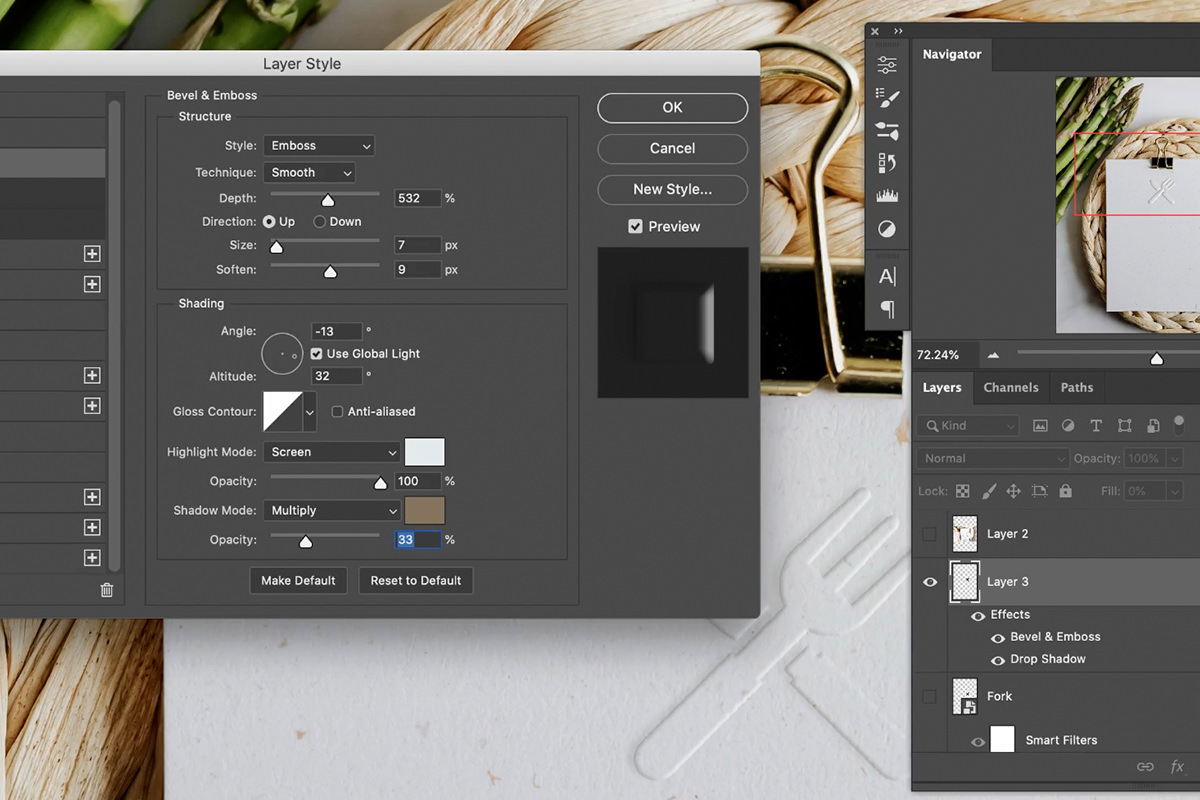Open the Properties panel icon
The width and height of the screenshot is (1200, 800).
(887, 63)
